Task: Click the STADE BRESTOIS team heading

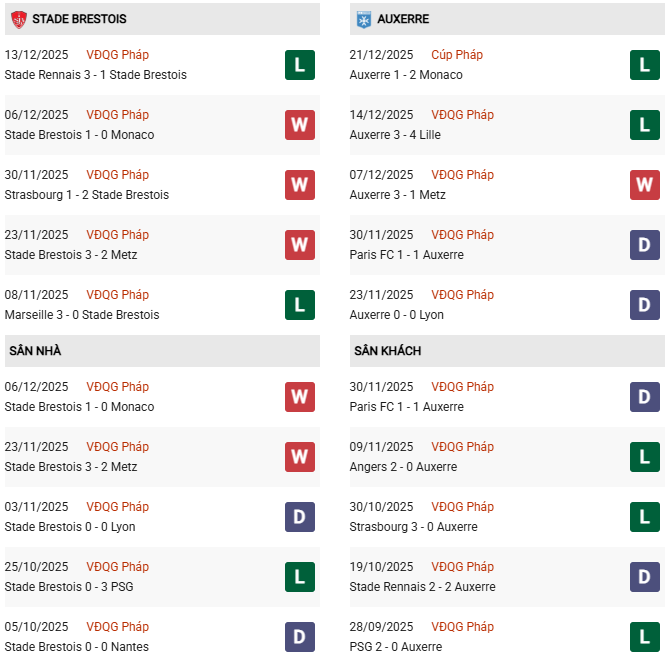Action: pos(79,19)
